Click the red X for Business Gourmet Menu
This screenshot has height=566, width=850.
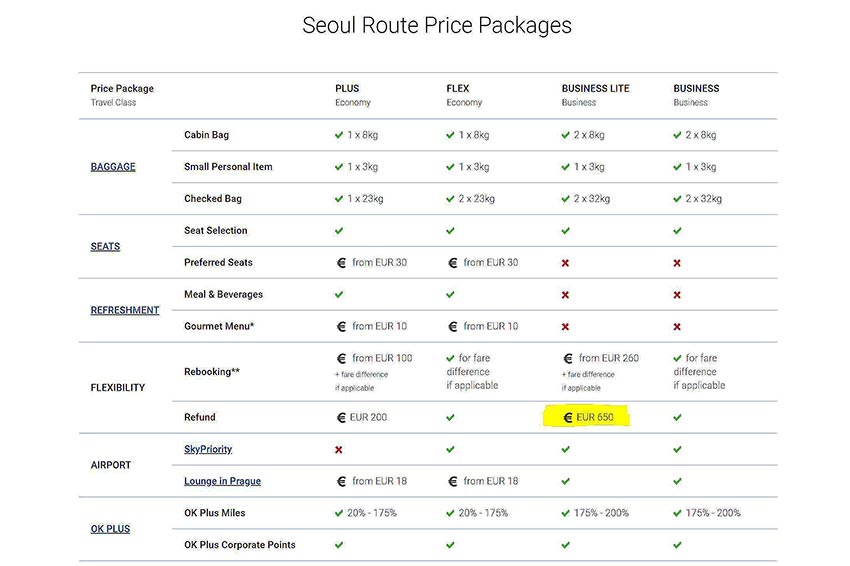tap(677, 327)
